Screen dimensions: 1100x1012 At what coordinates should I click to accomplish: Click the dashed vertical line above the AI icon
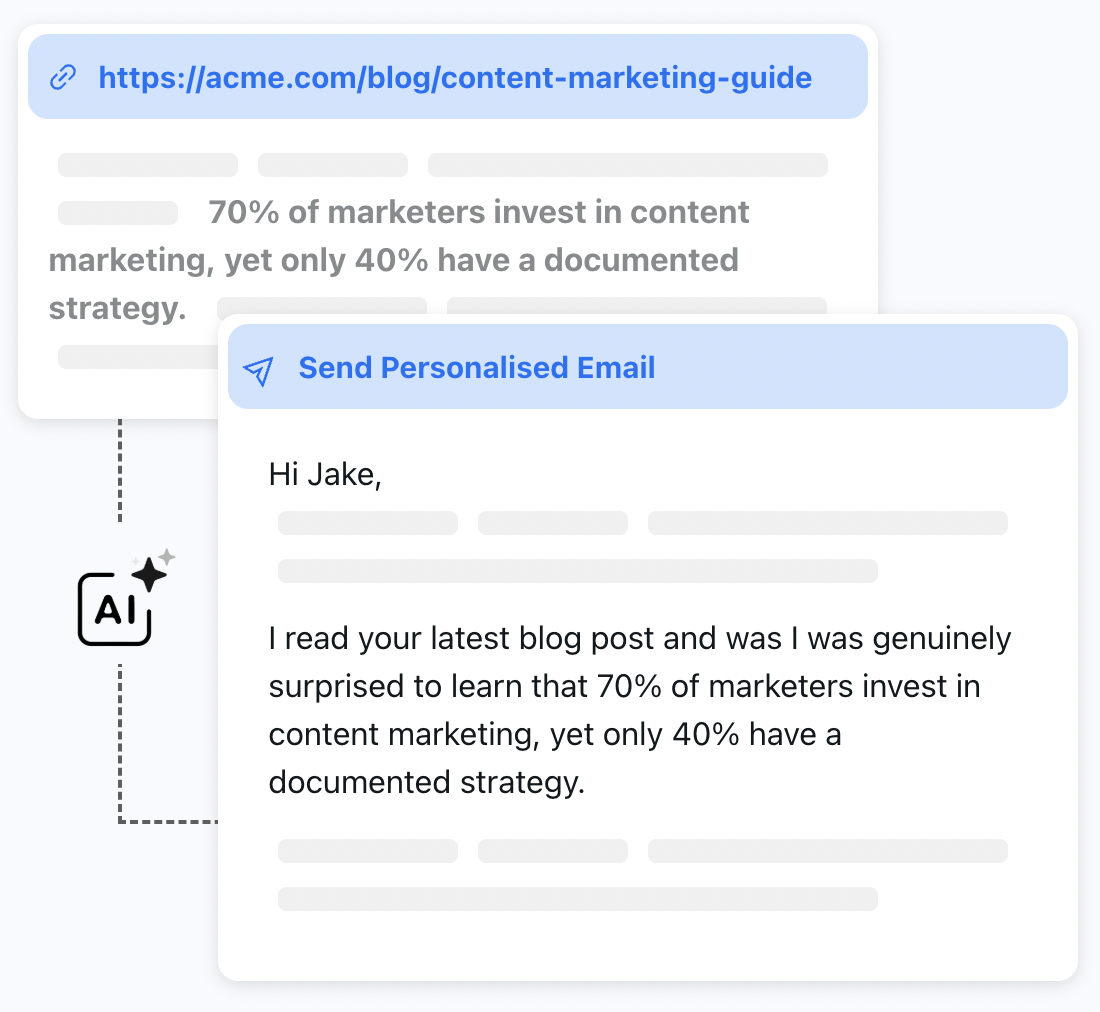(119, 470)
